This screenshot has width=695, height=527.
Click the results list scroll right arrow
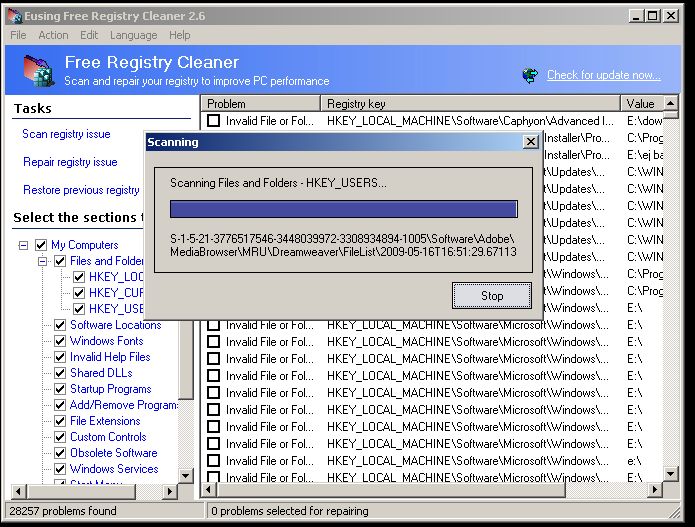click(x=654, y=490)
